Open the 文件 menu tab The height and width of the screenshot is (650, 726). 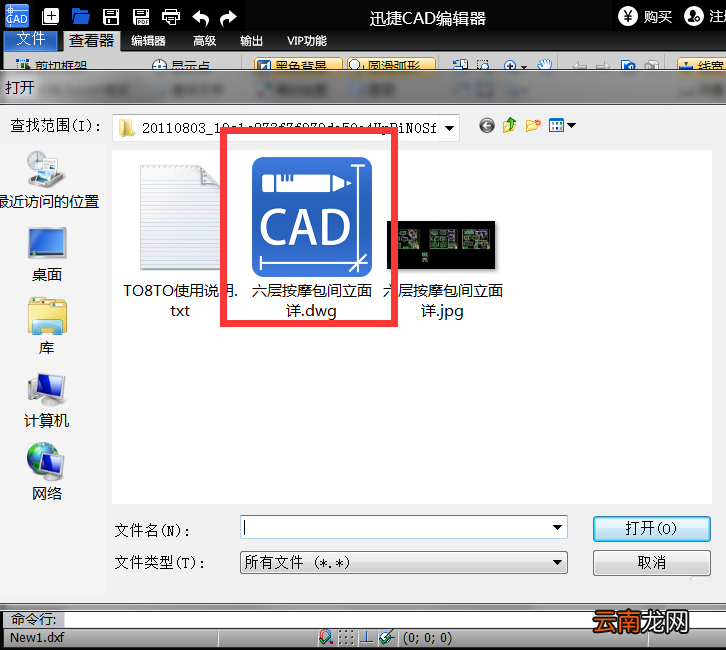pyautogui.click(x=31, y=40)
